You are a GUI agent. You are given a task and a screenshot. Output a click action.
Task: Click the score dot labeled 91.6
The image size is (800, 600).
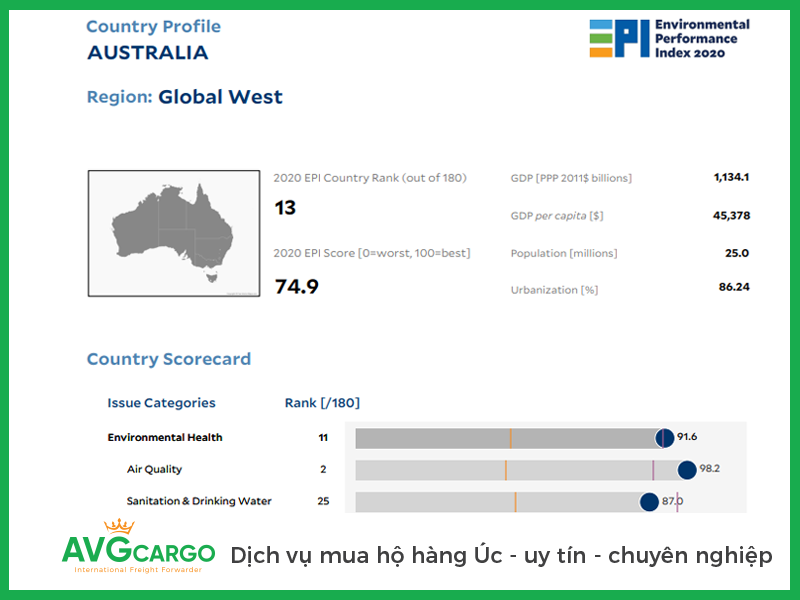663,437
